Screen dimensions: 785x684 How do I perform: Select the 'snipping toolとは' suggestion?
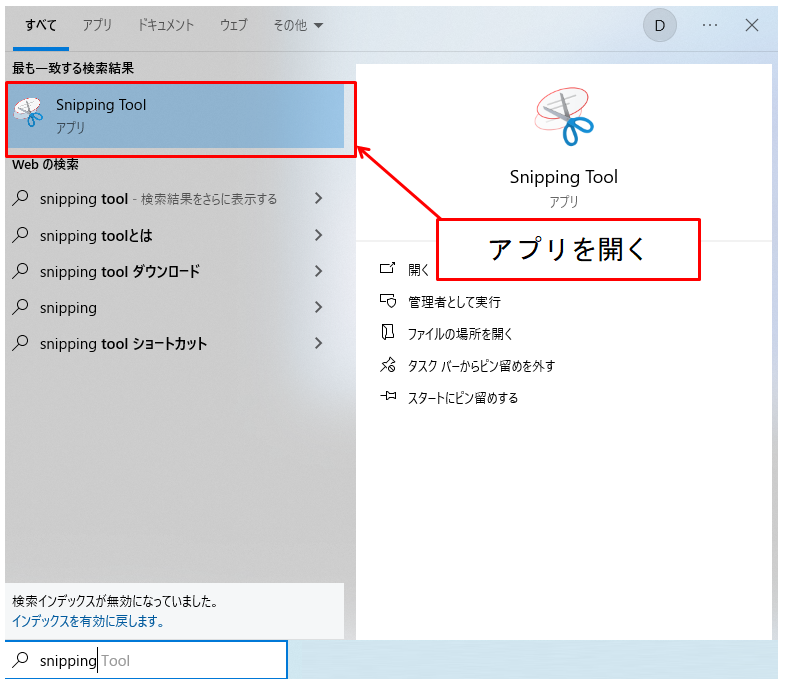tap(96, 235)
